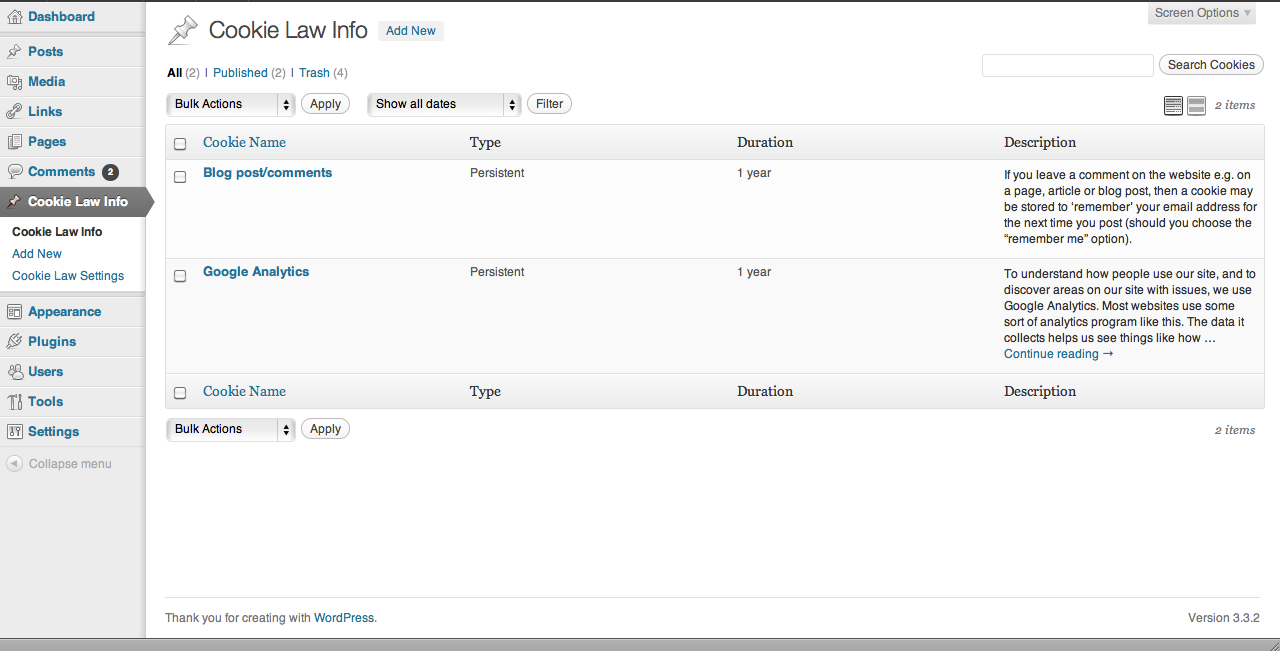This screenshot has height=651, width=1280.
Task: Click the Plugins plug icon
Action: pyautogui.click(x=14, y=342)
